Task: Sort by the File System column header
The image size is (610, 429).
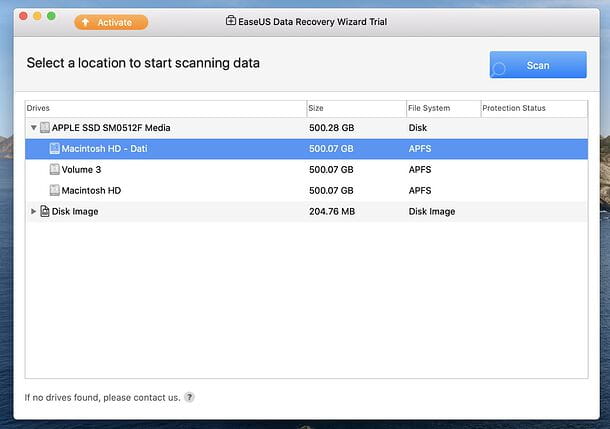Action: tap(443, 109)
